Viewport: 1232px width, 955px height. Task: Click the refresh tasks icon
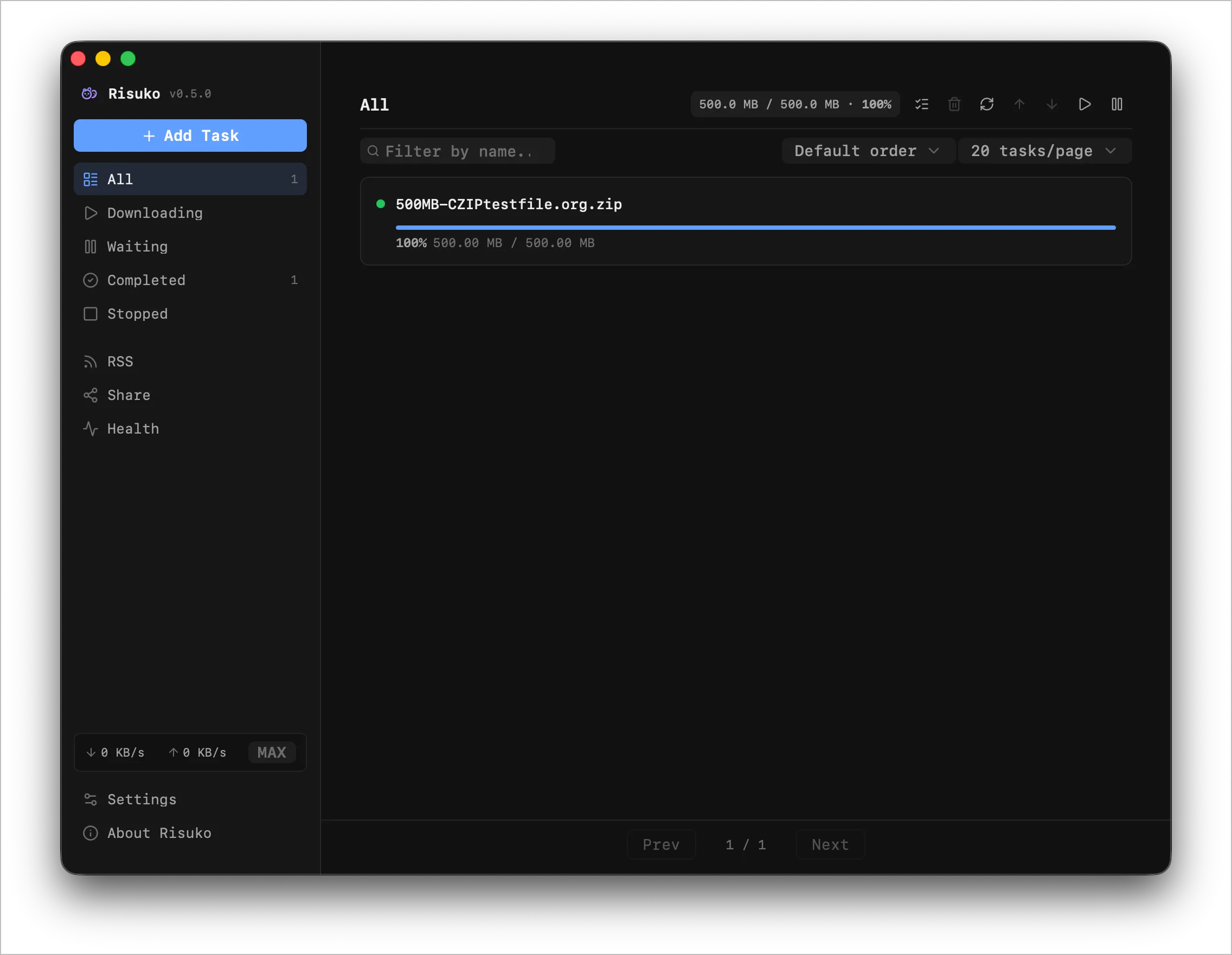click(986, 104)
